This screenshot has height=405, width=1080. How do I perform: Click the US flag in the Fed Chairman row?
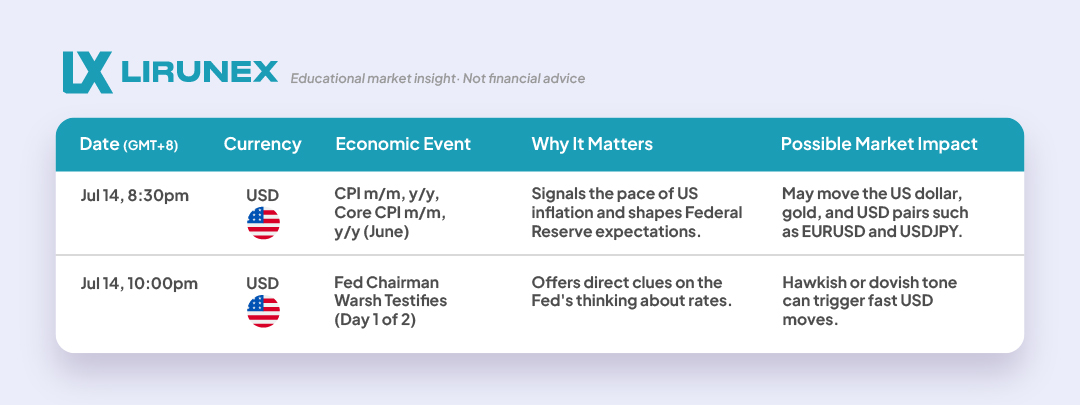pos(263,311)
